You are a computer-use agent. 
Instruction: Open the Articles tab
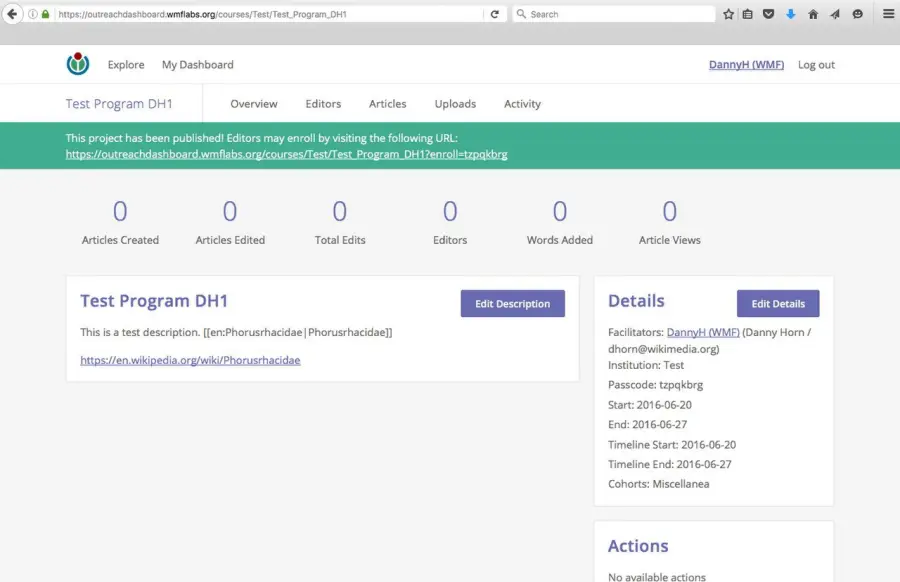[x=387, y=104]
